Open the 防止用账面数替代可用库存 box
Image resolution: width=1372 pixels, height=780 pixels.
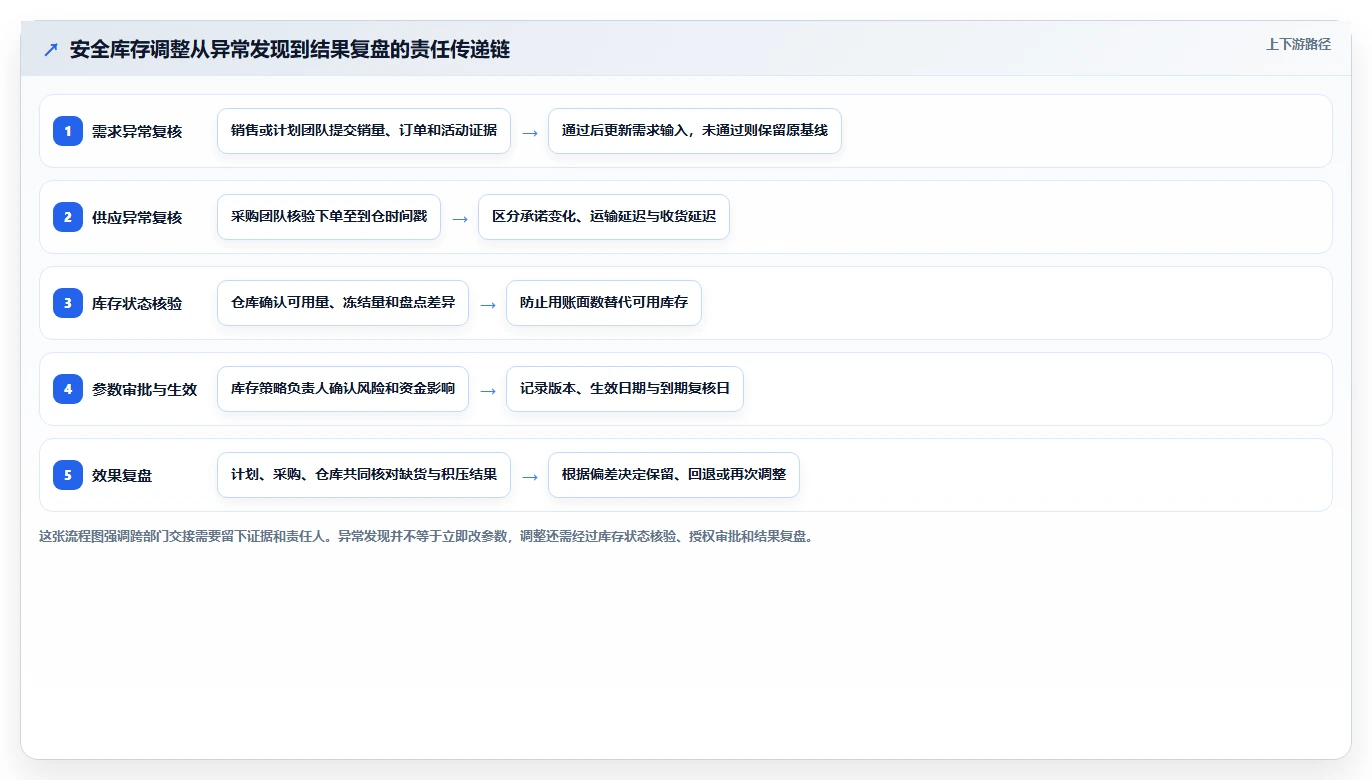point(604,303)
